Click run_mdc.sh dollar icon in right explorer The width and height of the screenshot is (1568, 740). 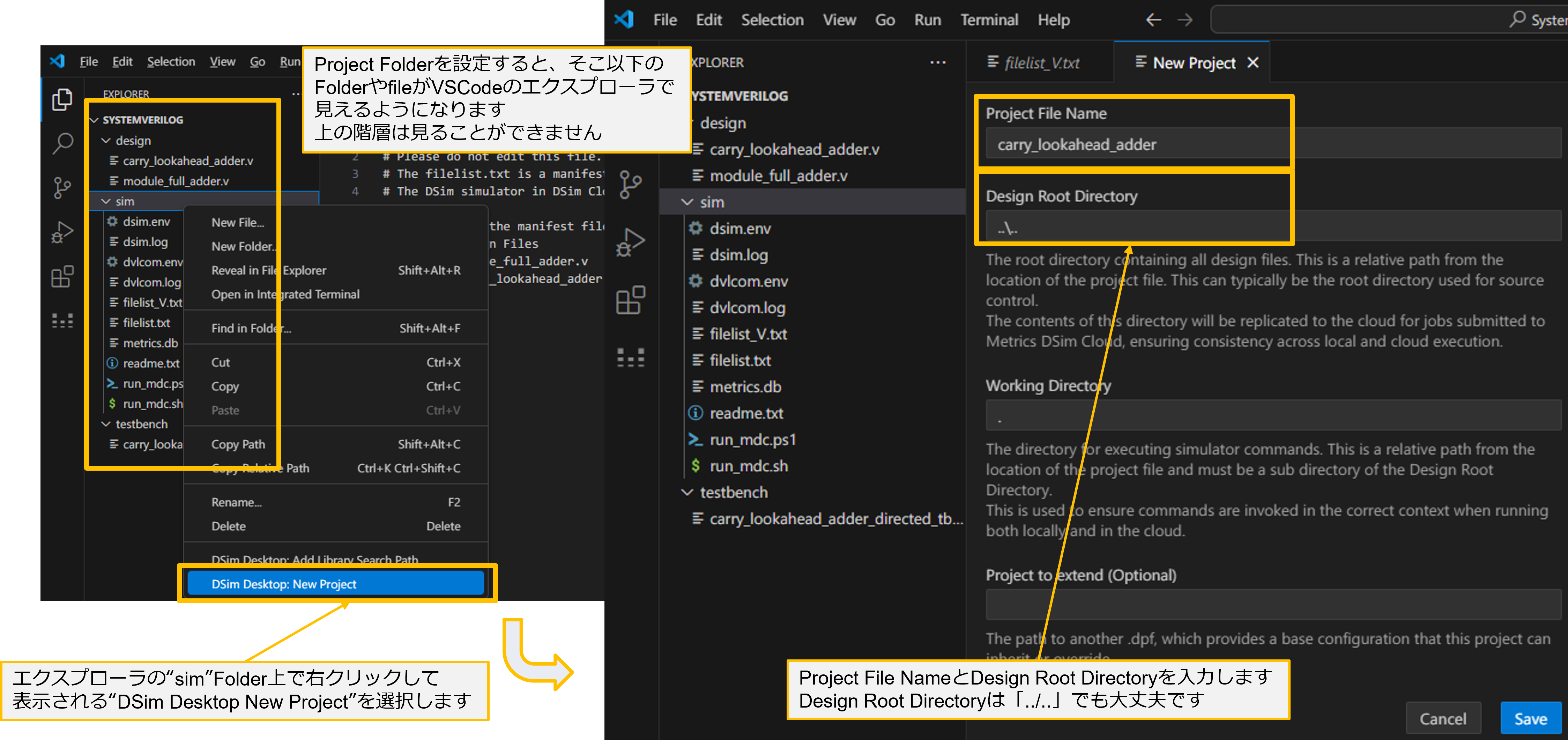(696, 465)
